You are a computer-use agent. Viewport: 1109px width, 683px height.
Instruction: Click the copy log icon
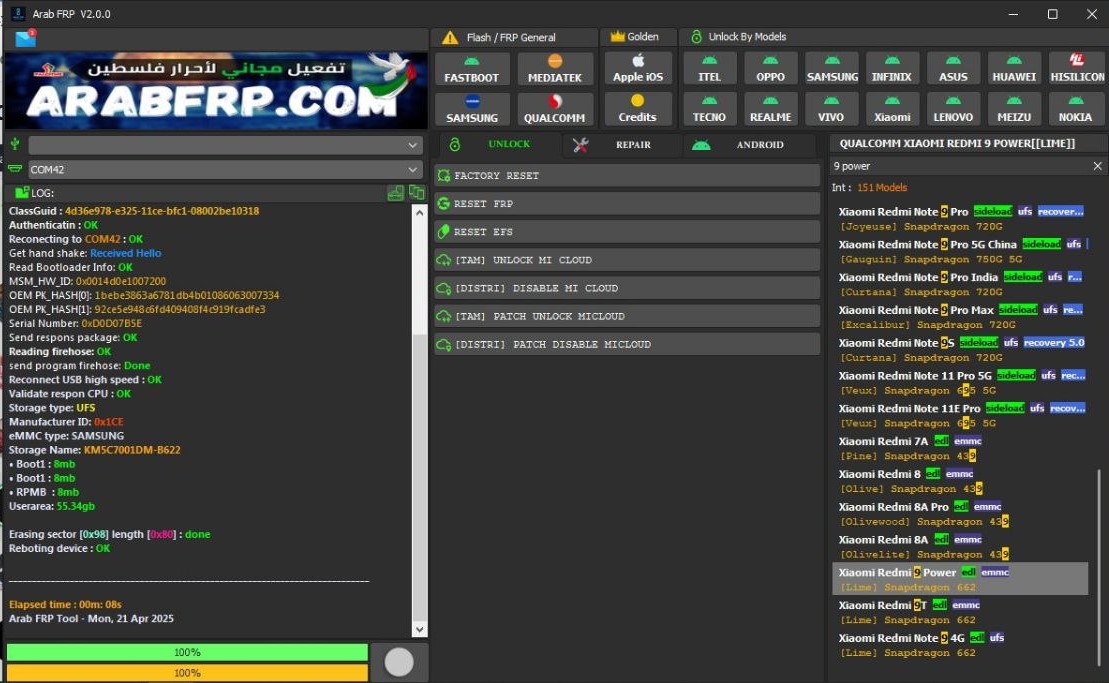click(x=417, y=192)
